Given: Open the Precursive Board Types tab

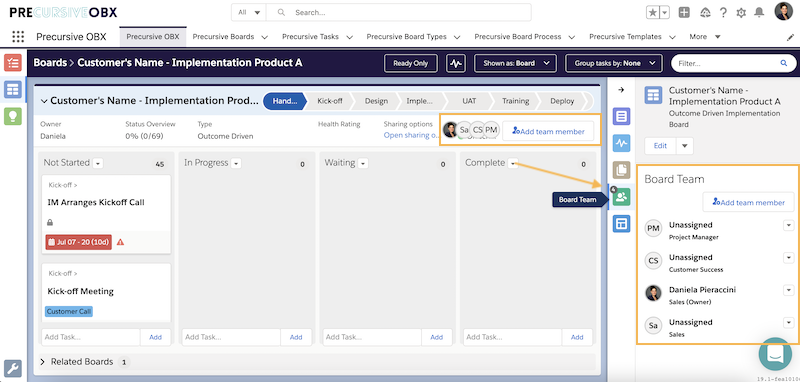Looking at the screenshot, I should click(406, 37).
